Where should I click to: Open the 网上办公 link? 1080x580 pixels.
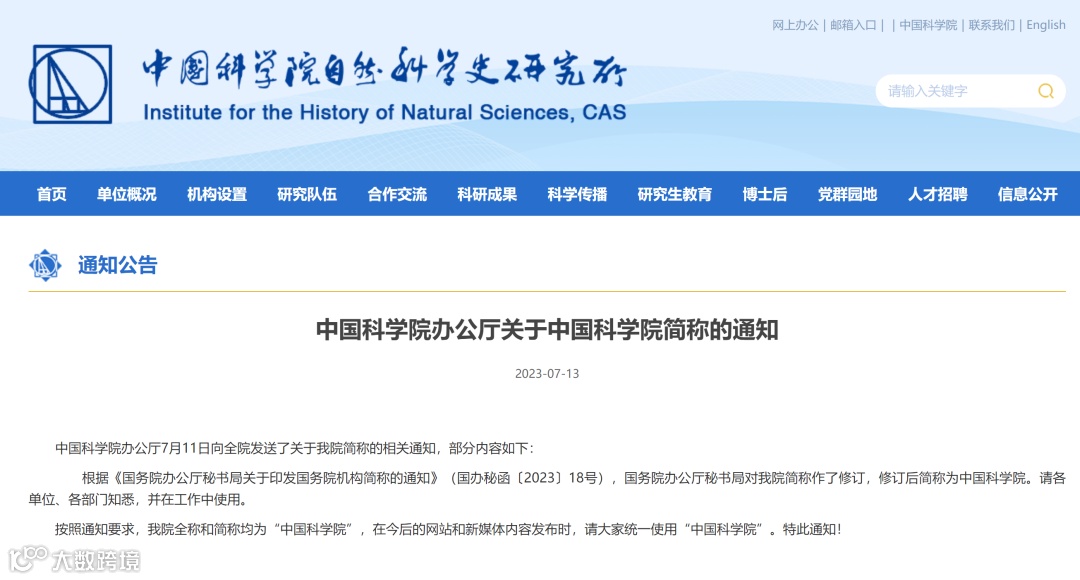(795, 25)
